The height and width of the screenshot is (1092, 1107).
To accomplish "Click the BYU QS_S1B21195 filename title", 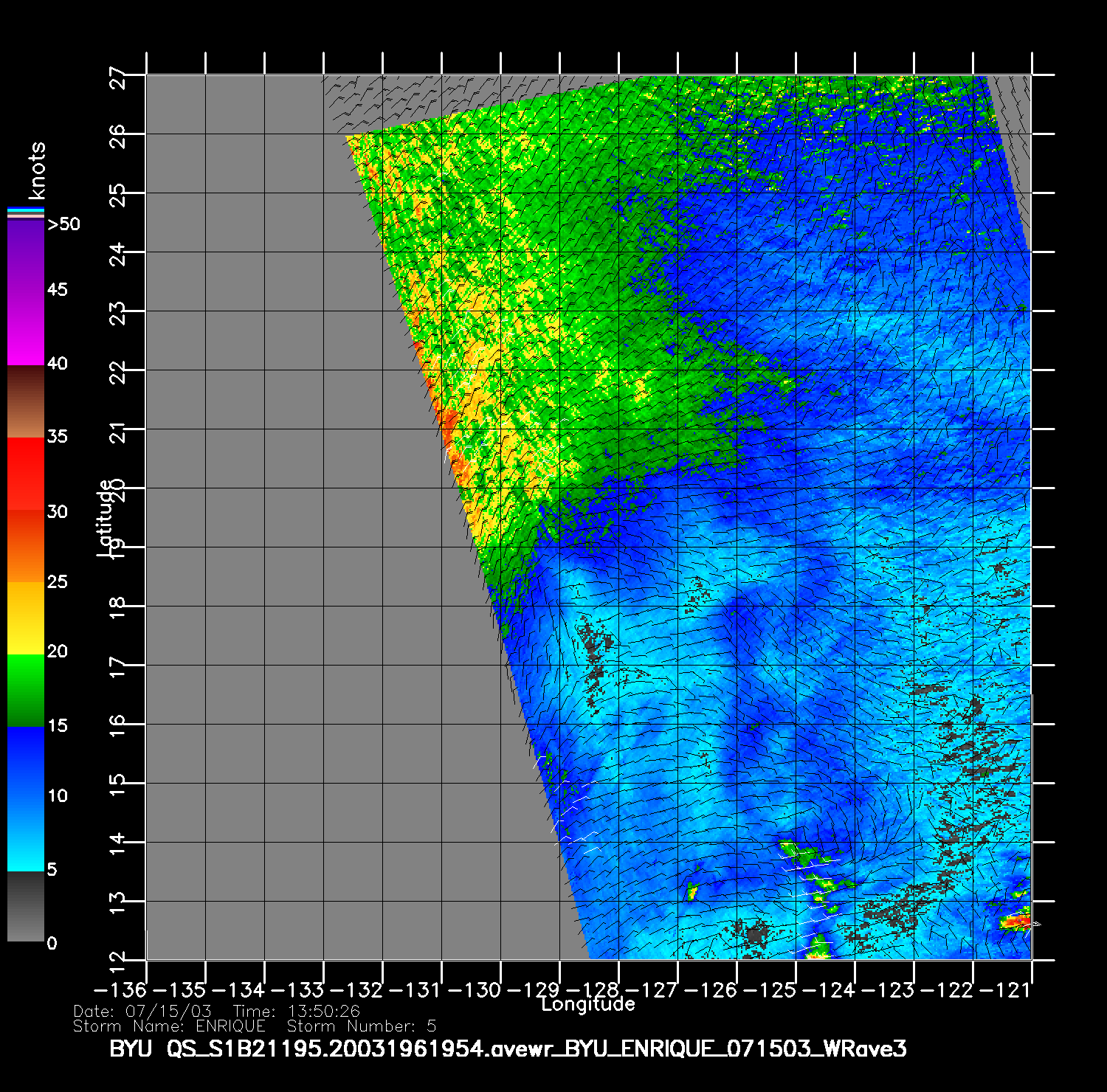I will coord(508,1048).
